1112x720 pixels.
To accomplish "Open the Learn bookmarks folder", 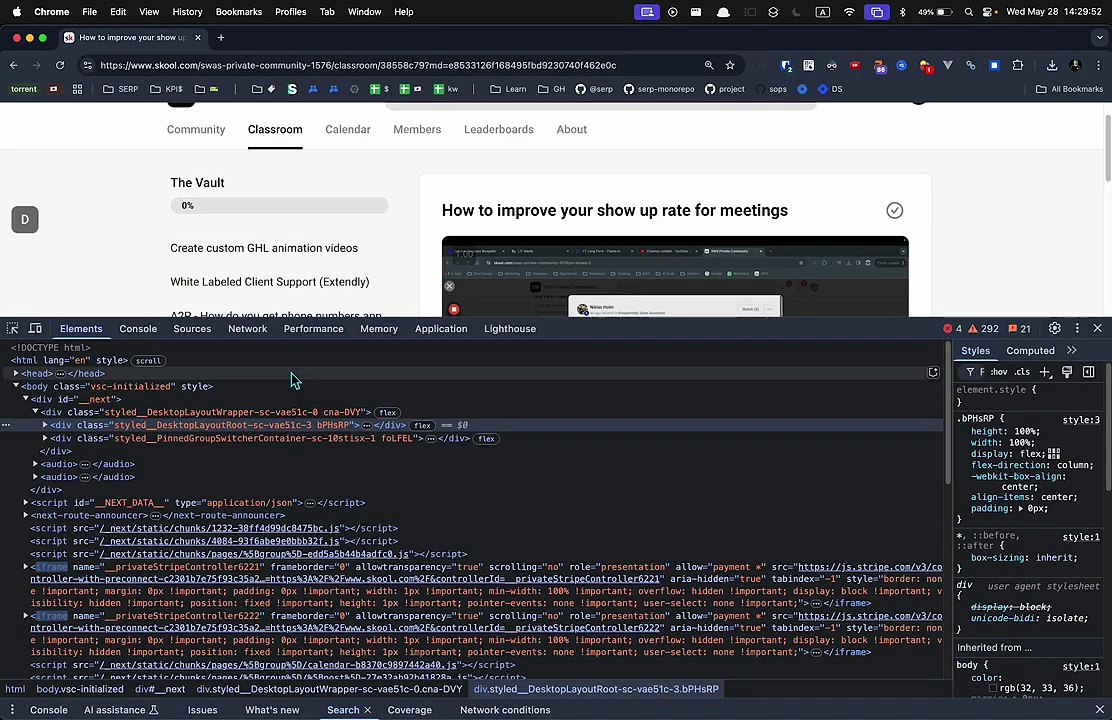I will [x=508, y=89].
